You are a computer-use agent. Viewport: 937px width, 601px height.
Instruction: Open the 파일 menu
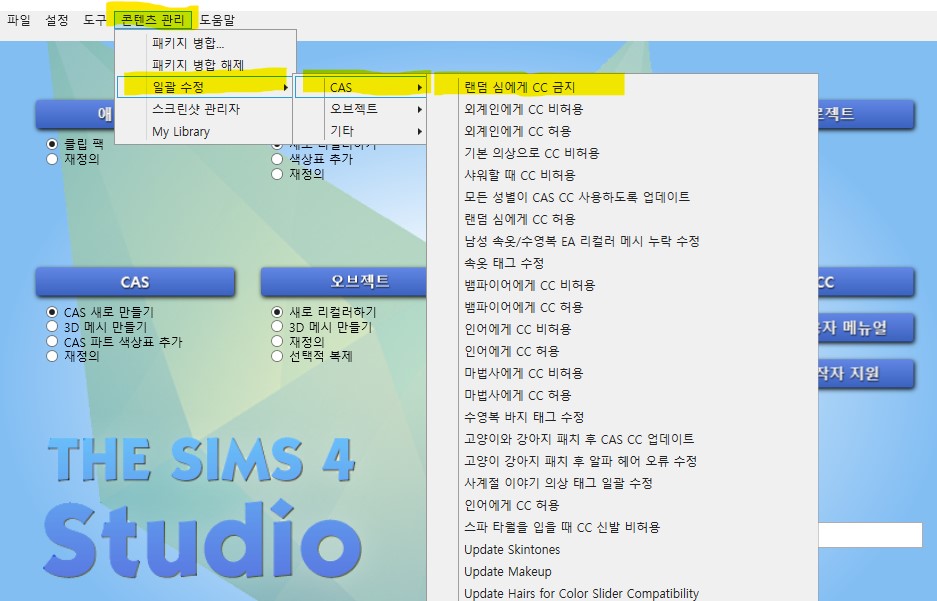click(19, 20)
